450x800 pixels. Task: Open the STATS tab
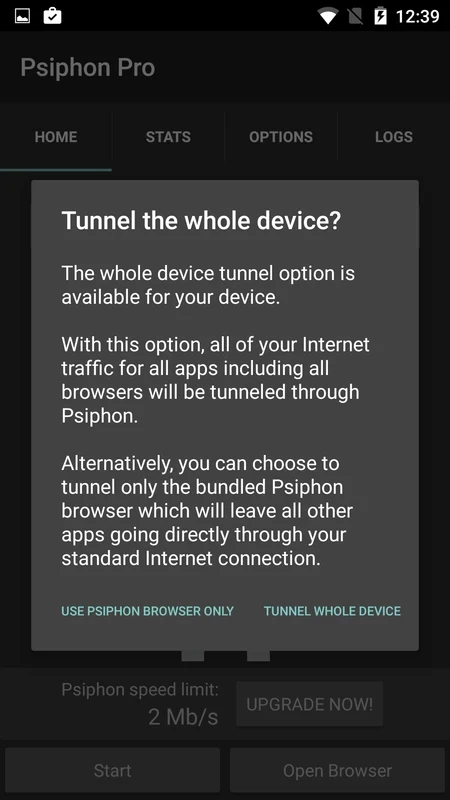[168, 137]
